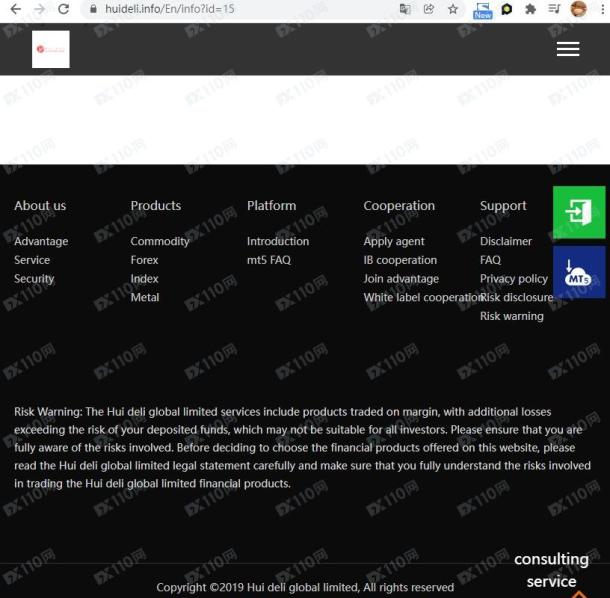The width and height of the screenshot is (610, 598).
Task: Open the IB cooperation link
Action: (400, 260)
